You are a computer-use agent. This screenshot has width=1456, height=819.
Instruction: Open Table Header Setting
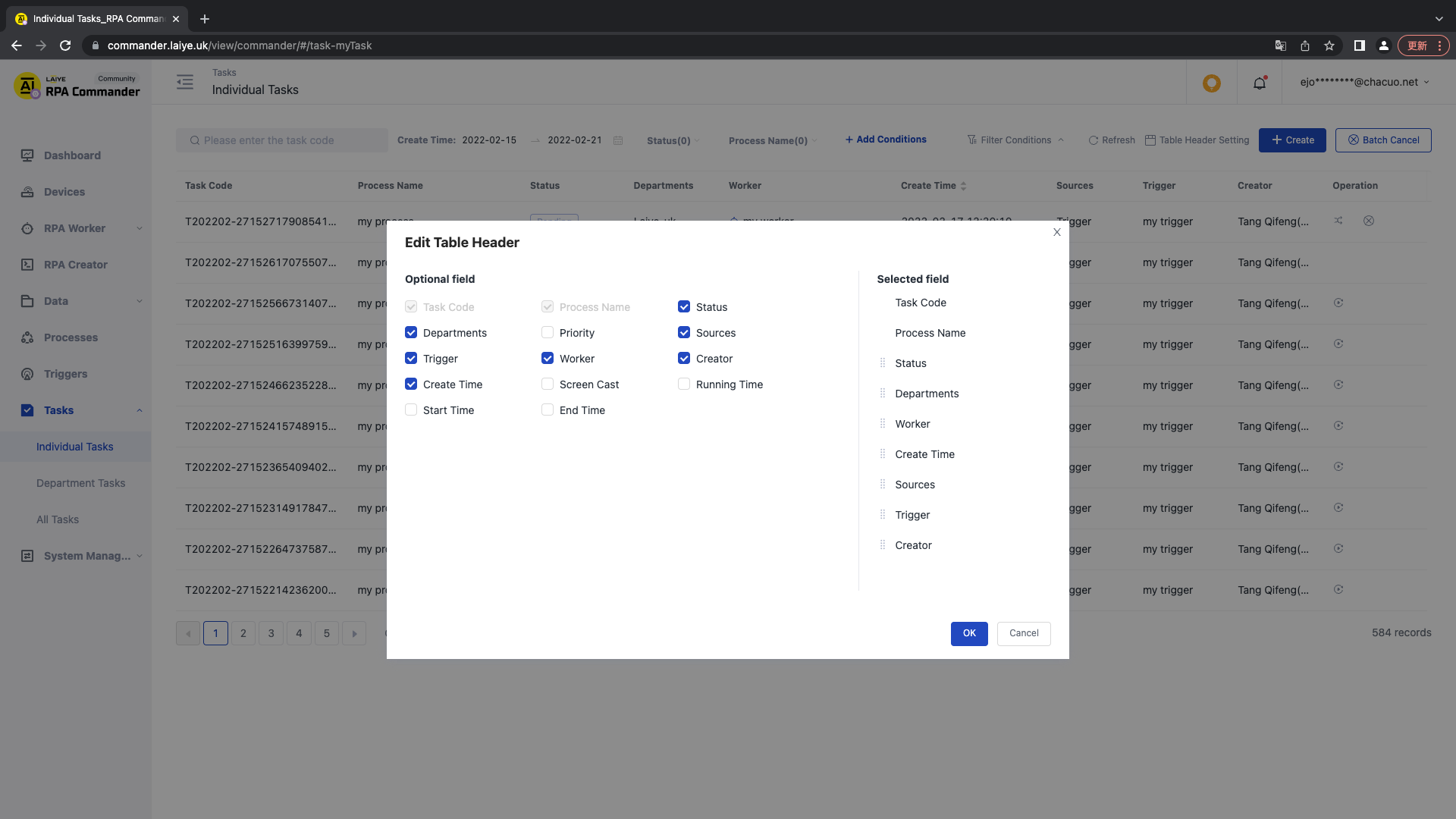pos(1197,140)
